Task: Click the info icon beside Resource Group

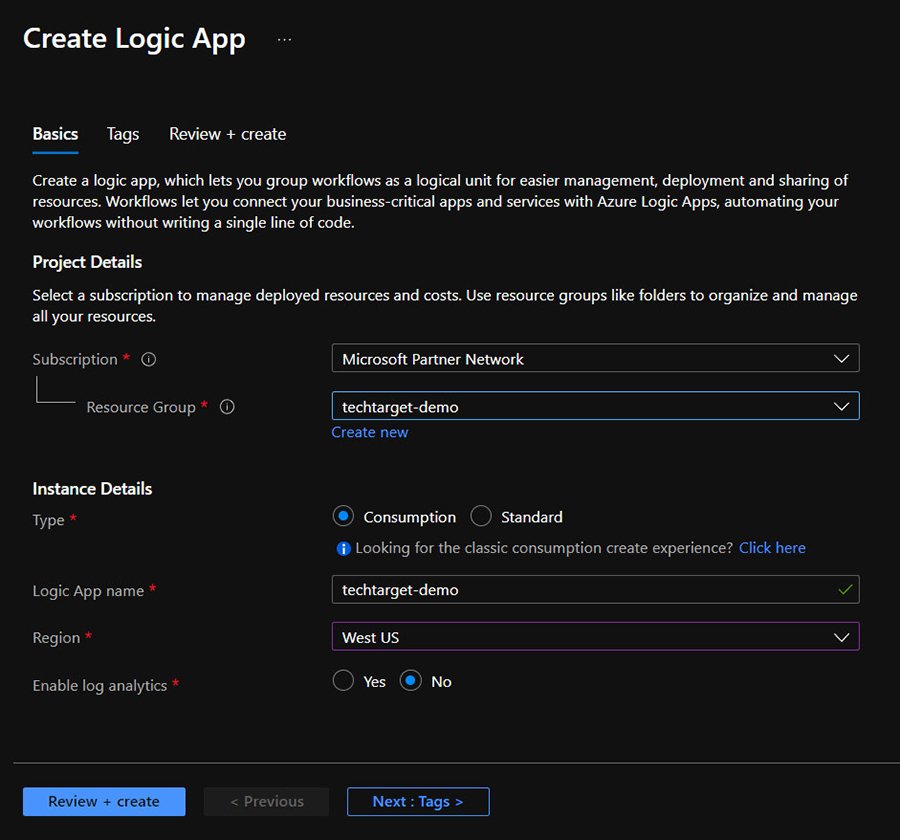Action: click(227, 407)
